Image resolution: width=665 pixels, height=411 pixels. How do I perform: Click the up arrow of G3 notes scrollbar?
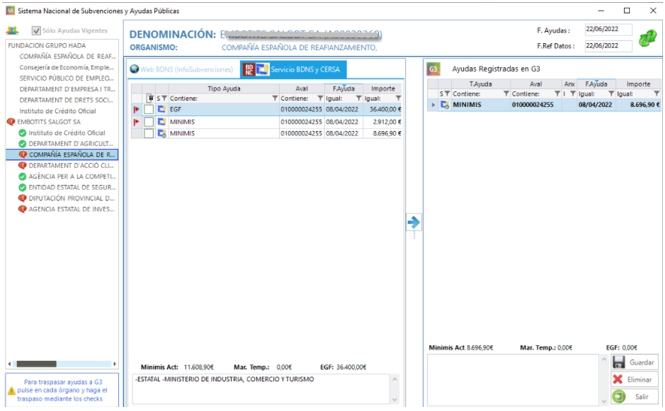pos(604,360)
